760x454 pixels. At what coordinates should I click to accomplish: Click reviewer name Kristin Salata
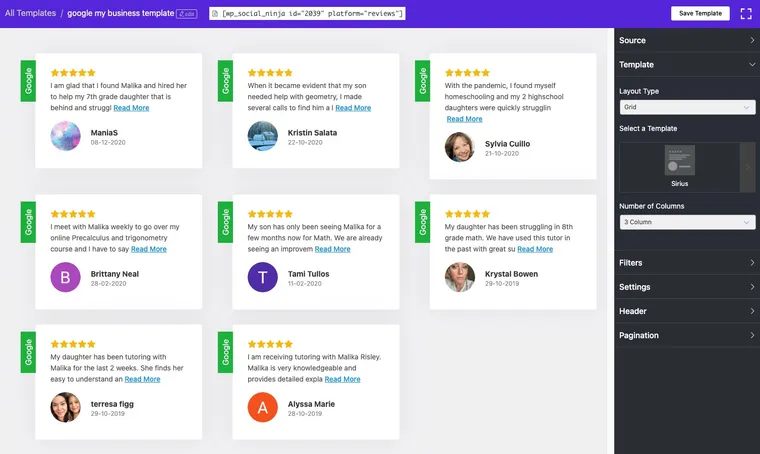312,133
